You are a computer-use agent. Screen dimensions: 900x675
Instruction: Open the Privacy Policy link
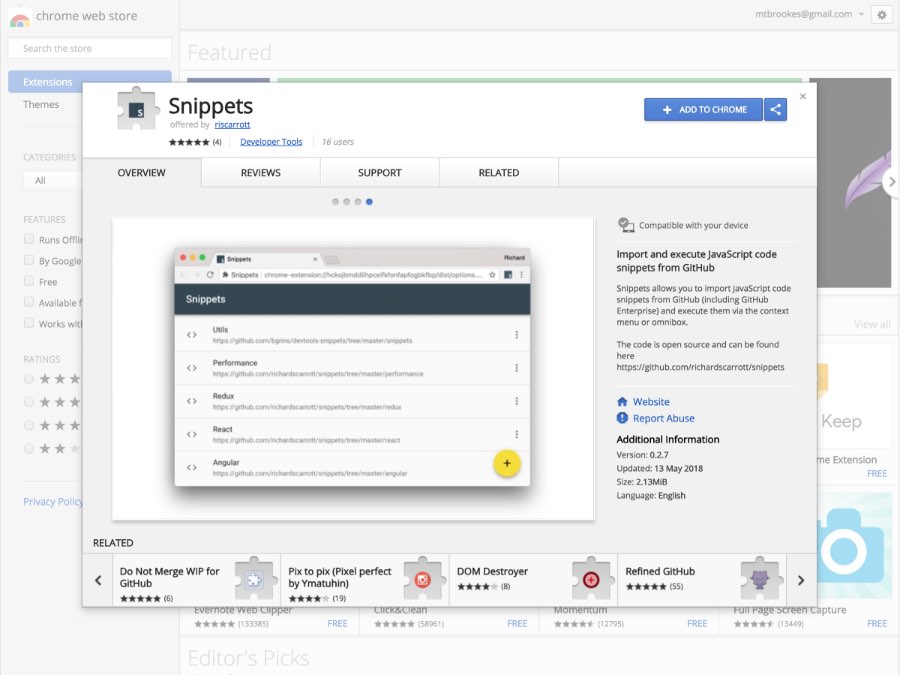[52, 501]
